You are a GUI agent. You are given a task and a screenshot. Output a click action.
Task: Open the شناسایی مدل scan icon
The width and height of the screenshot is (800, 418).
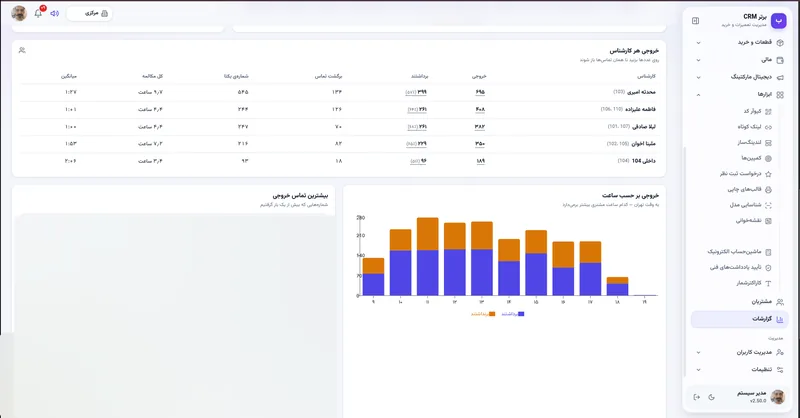point(768,205)
